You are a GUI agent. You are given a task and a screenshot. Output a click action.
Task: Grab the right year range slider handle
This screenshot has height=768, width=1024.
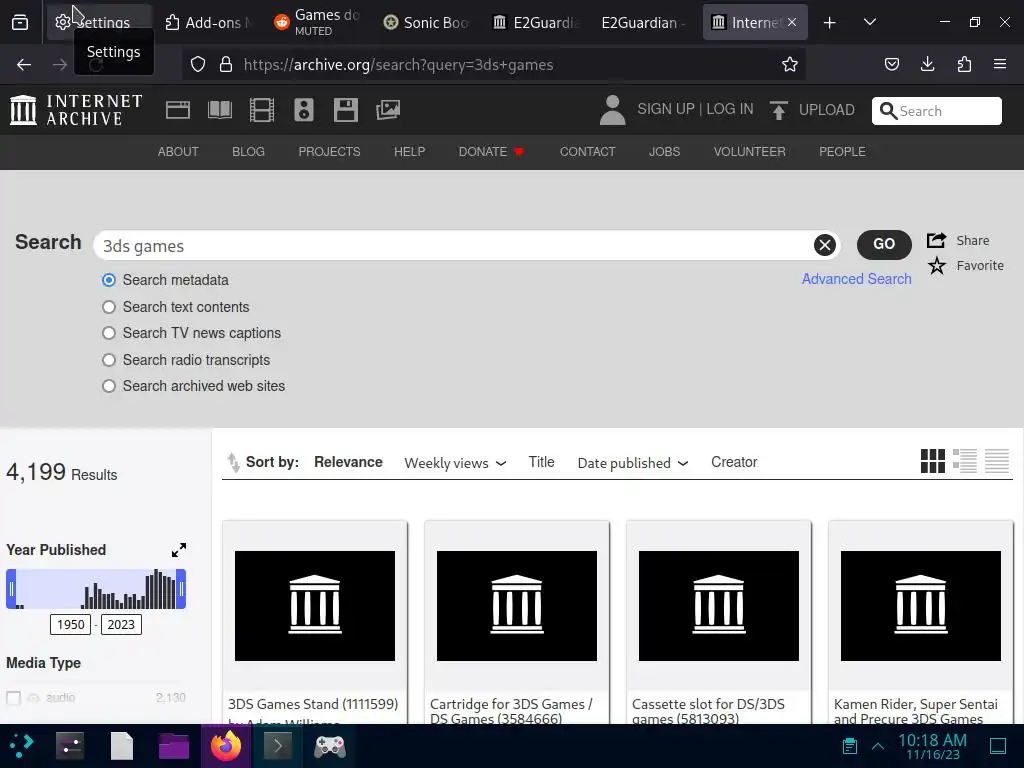181,589
